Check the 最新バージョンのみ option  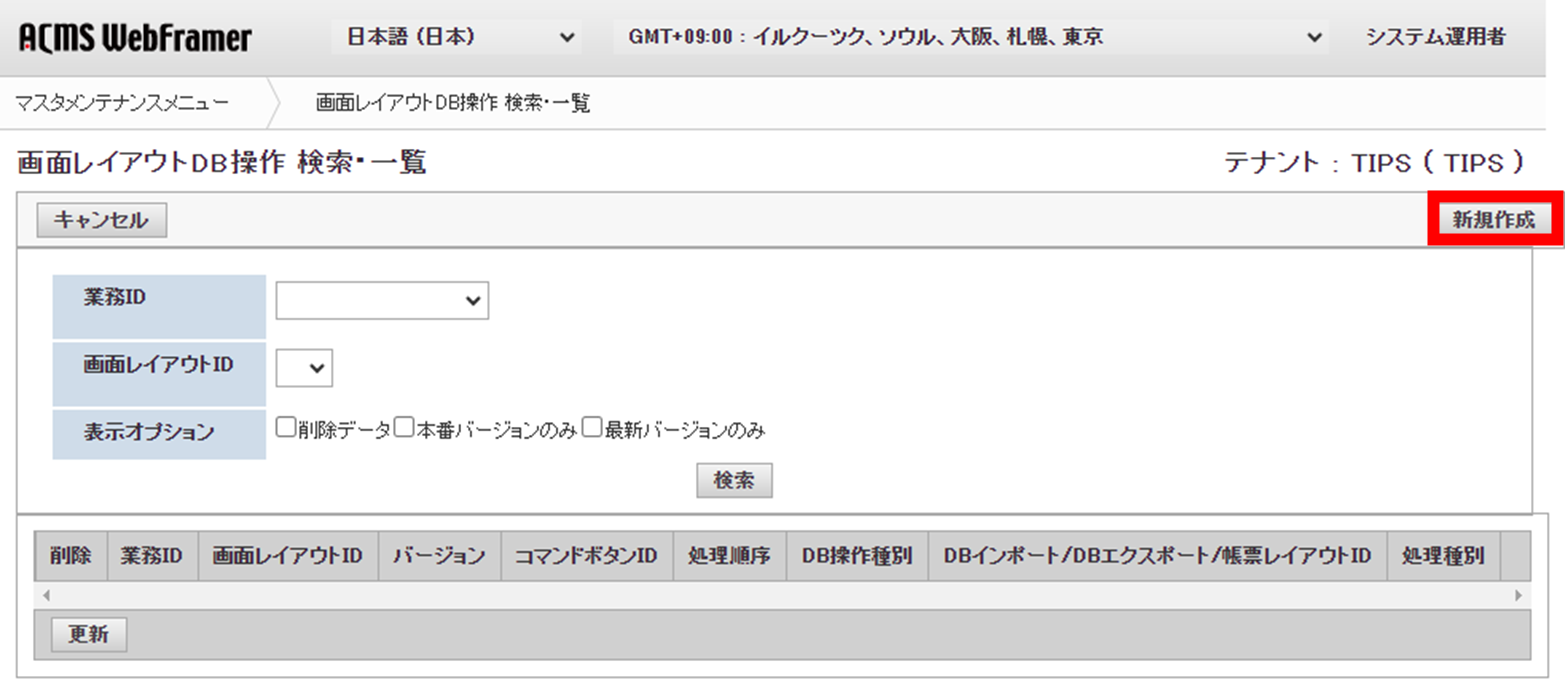point(590,426)
